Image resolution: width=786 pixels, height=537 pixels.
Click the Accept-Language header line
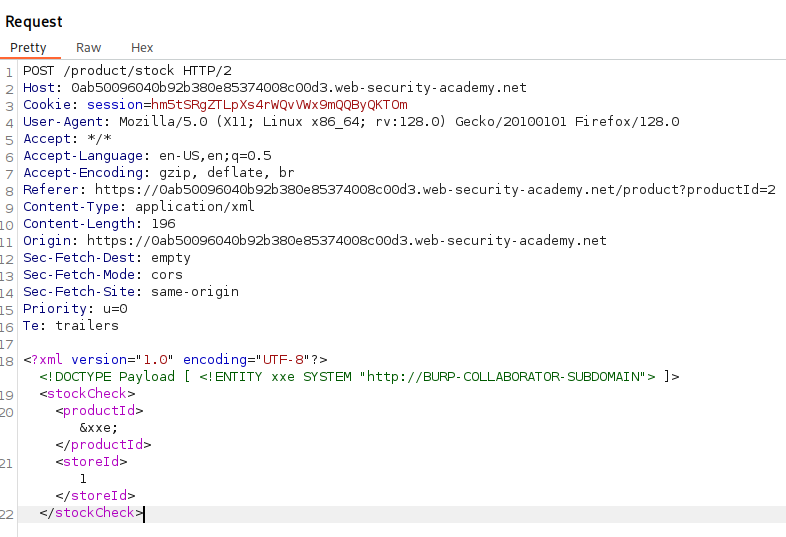click(x=147, y=156)
